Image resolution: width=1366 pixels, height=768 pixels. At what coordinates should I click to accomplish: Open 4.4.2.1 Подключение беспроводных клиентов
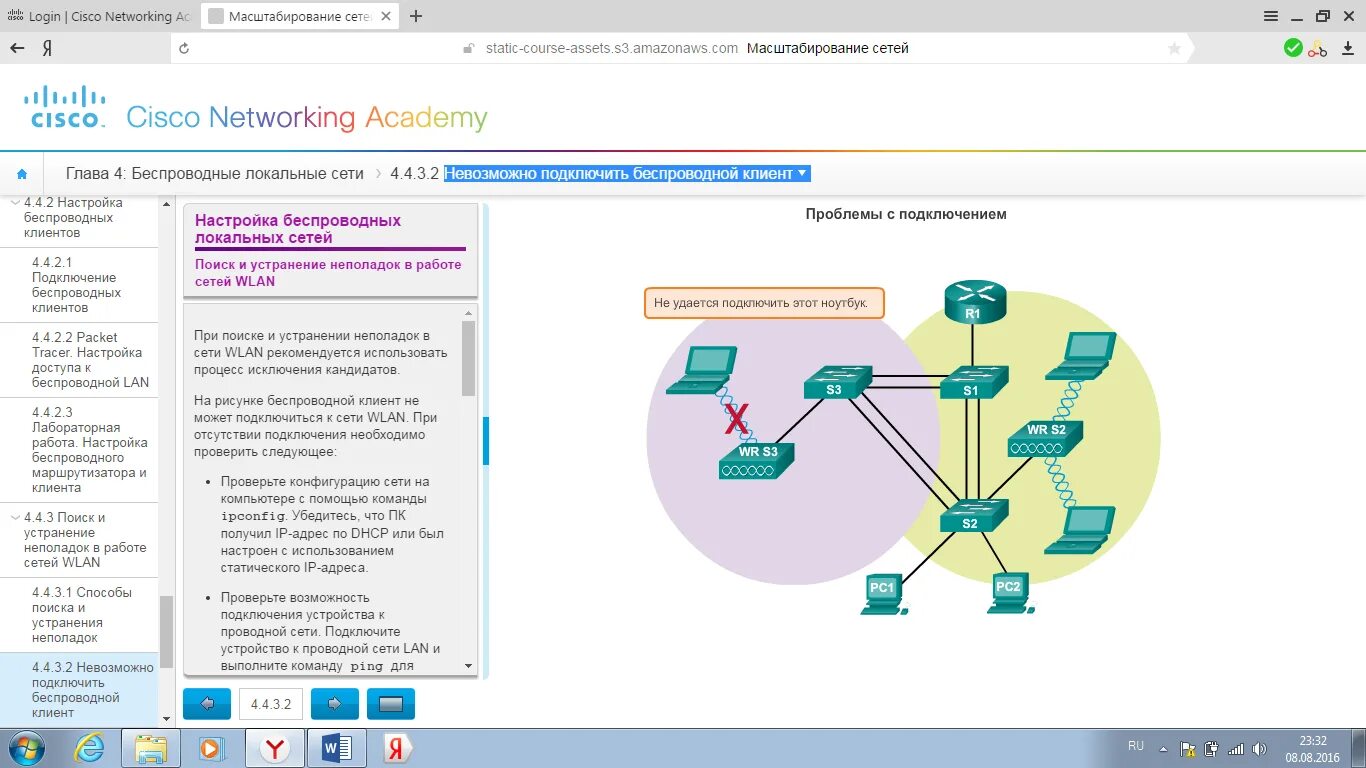79,285
